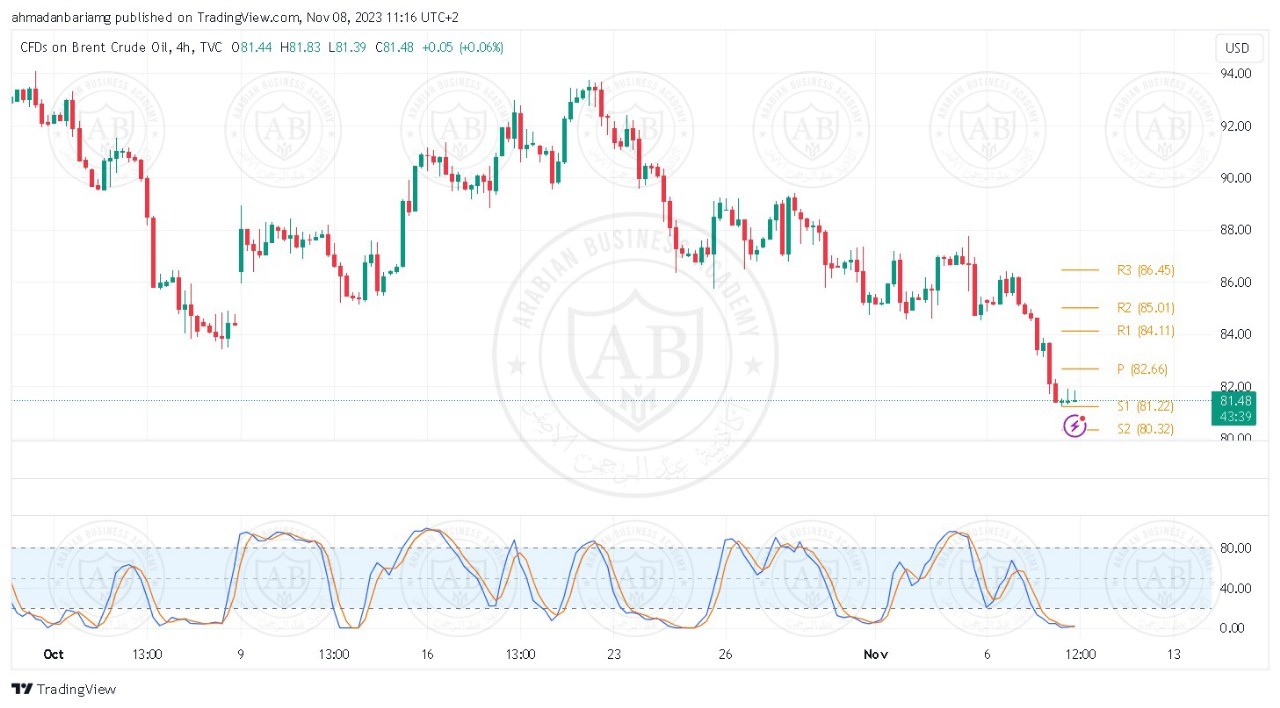Click the stochastic 40.00 level label
The image size is (1280, 708).
[1236, 588]
